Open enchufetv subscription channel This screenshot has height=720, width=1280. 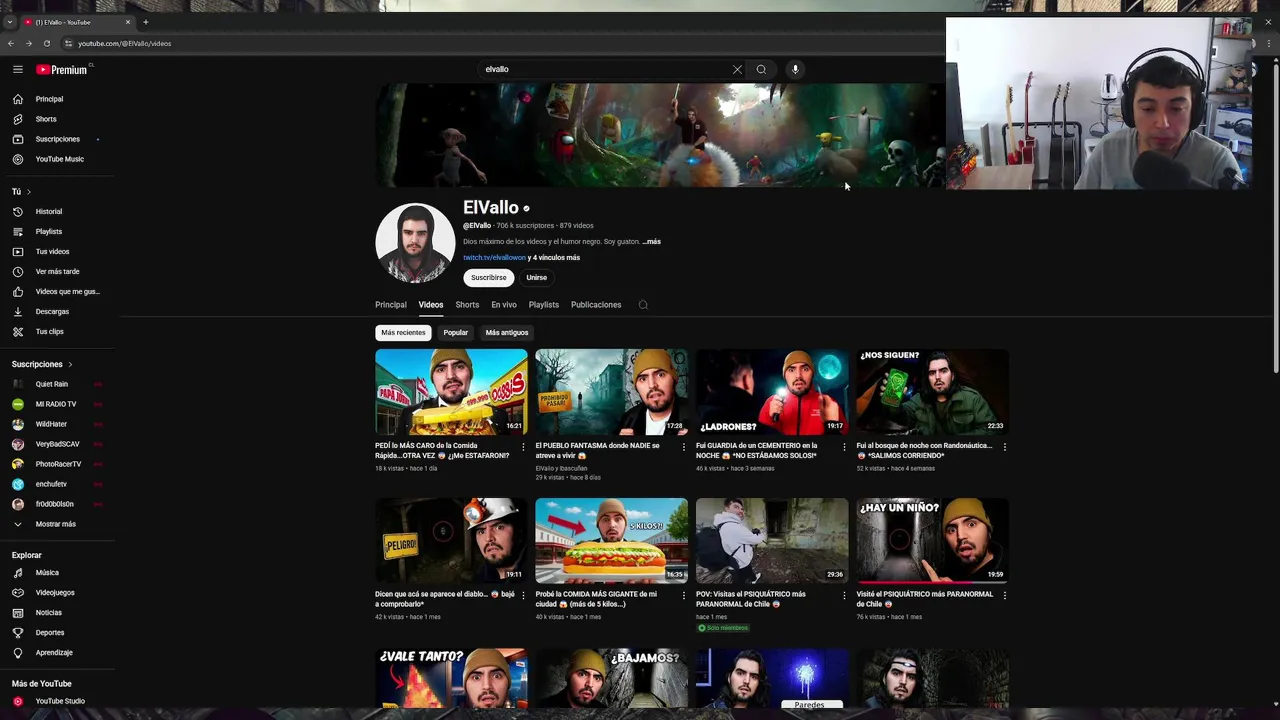(51, 484)
